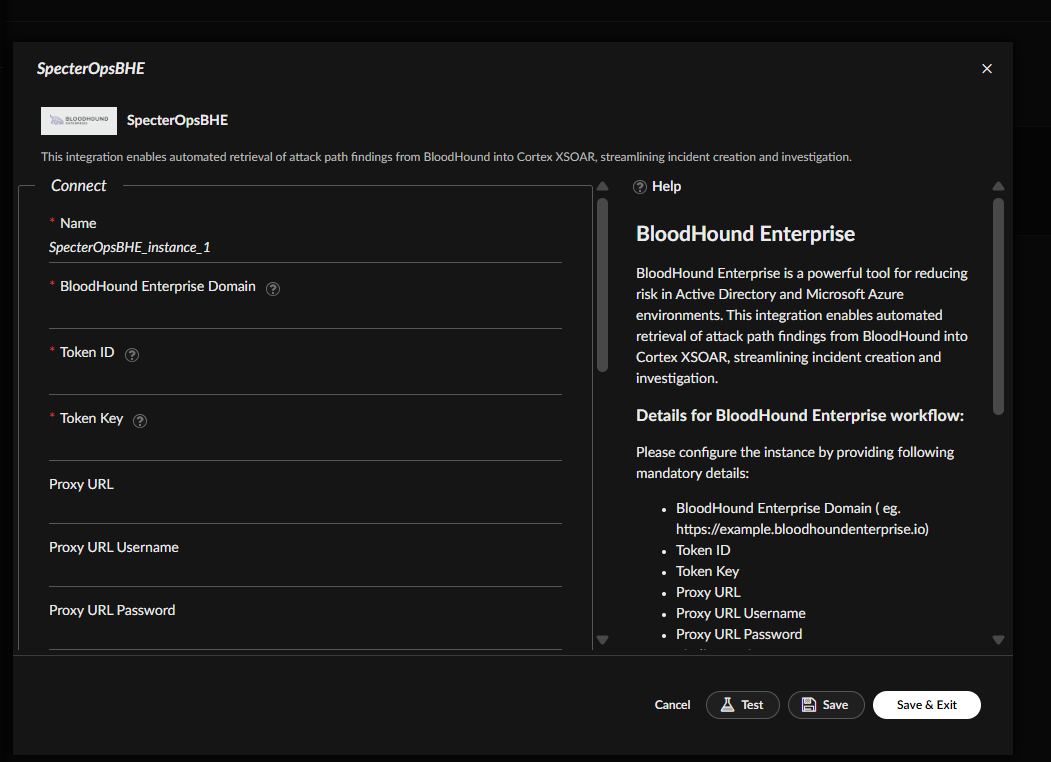Open the Token ID help tooltip
This screenshot has width=1051, height=762.
coord(131,354)
